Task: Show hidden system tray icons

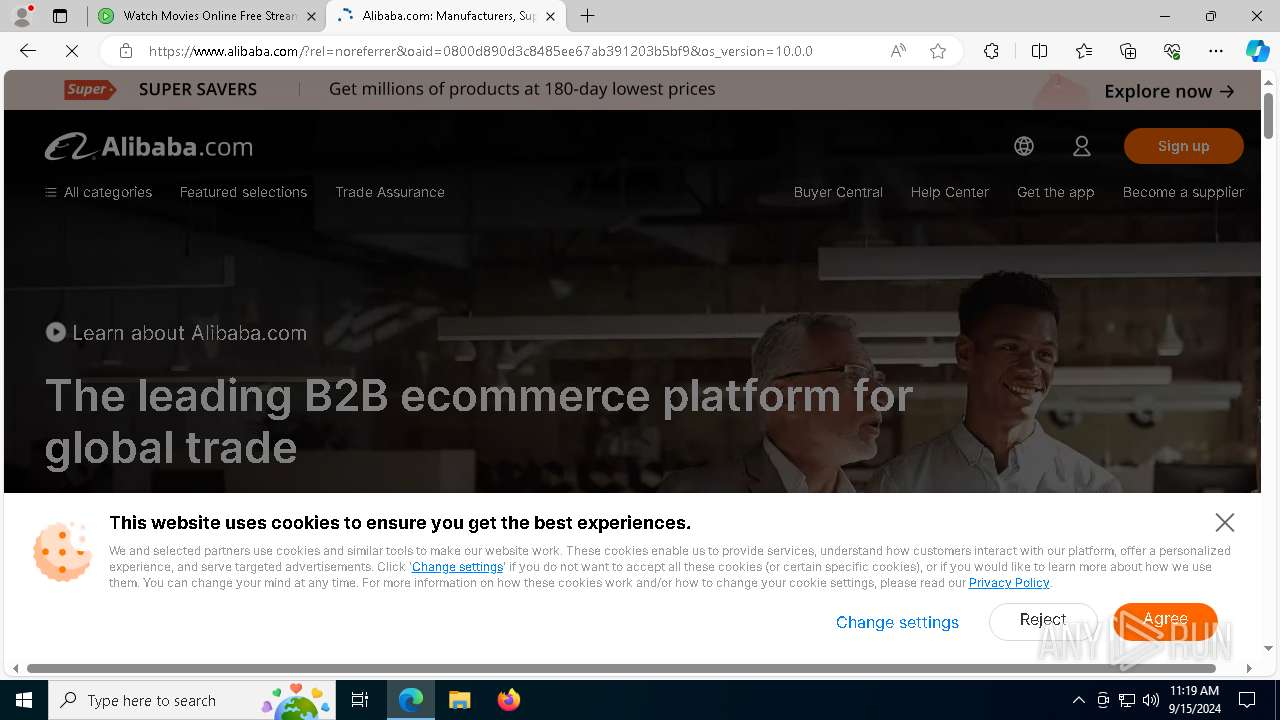Action: point(1078,700)
